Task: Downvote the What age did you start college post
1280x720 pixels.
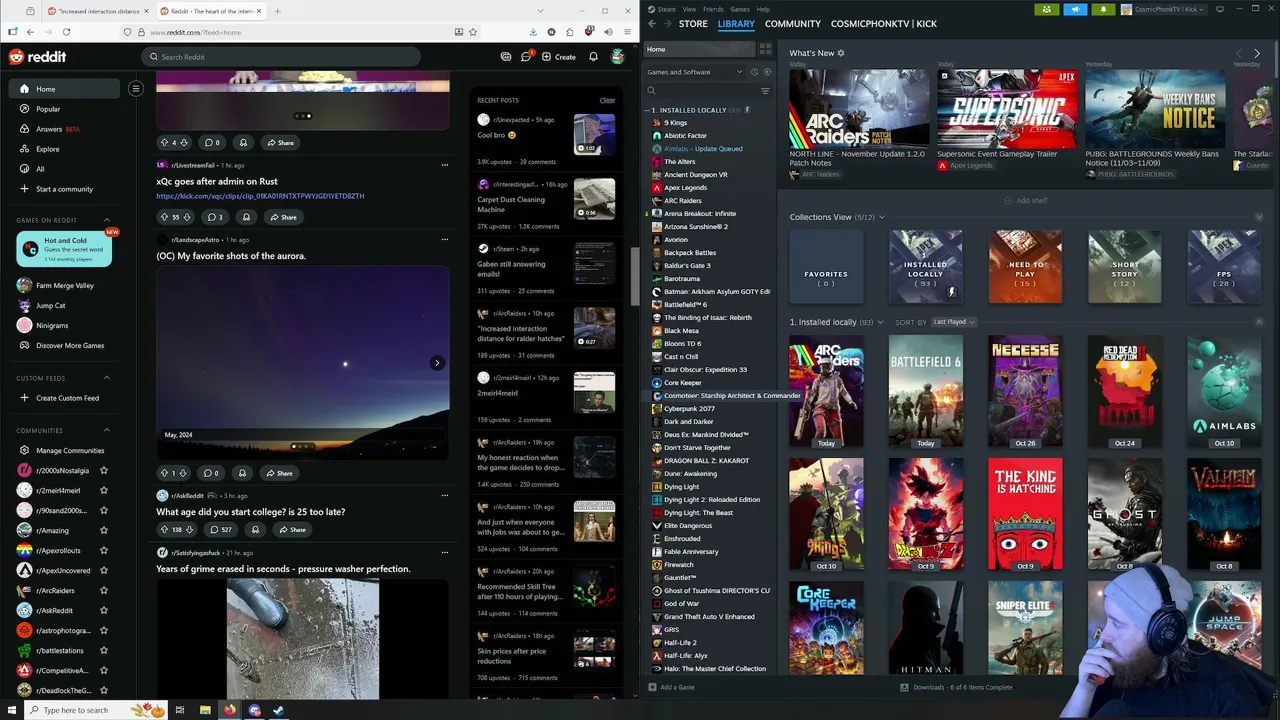Action: point(189,530)
